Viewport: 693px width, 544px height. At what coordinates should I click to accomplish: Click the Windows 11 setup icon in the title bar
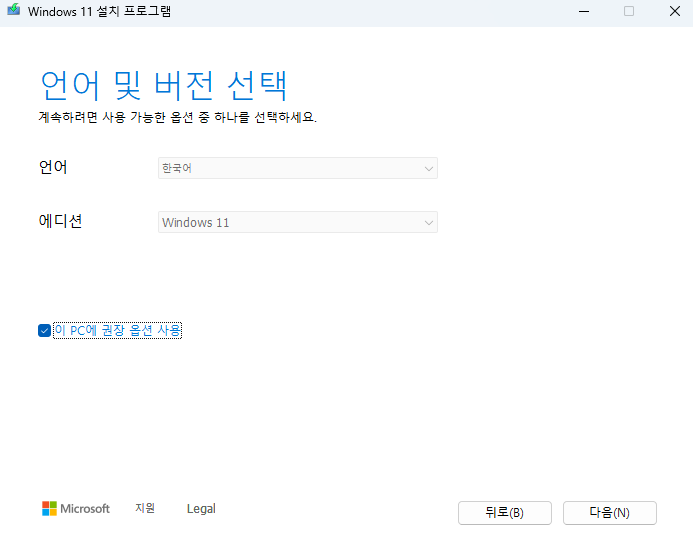(x=14, y=10)
